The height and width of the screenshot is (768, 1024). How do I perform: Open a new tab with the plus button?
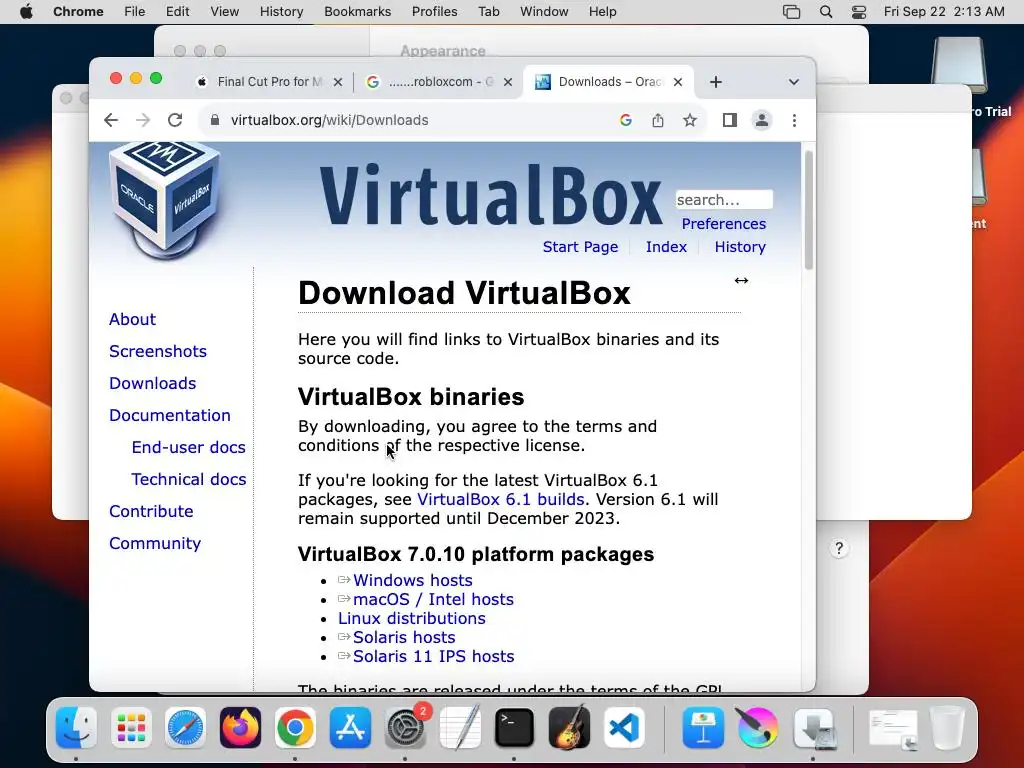click(716, 82)
